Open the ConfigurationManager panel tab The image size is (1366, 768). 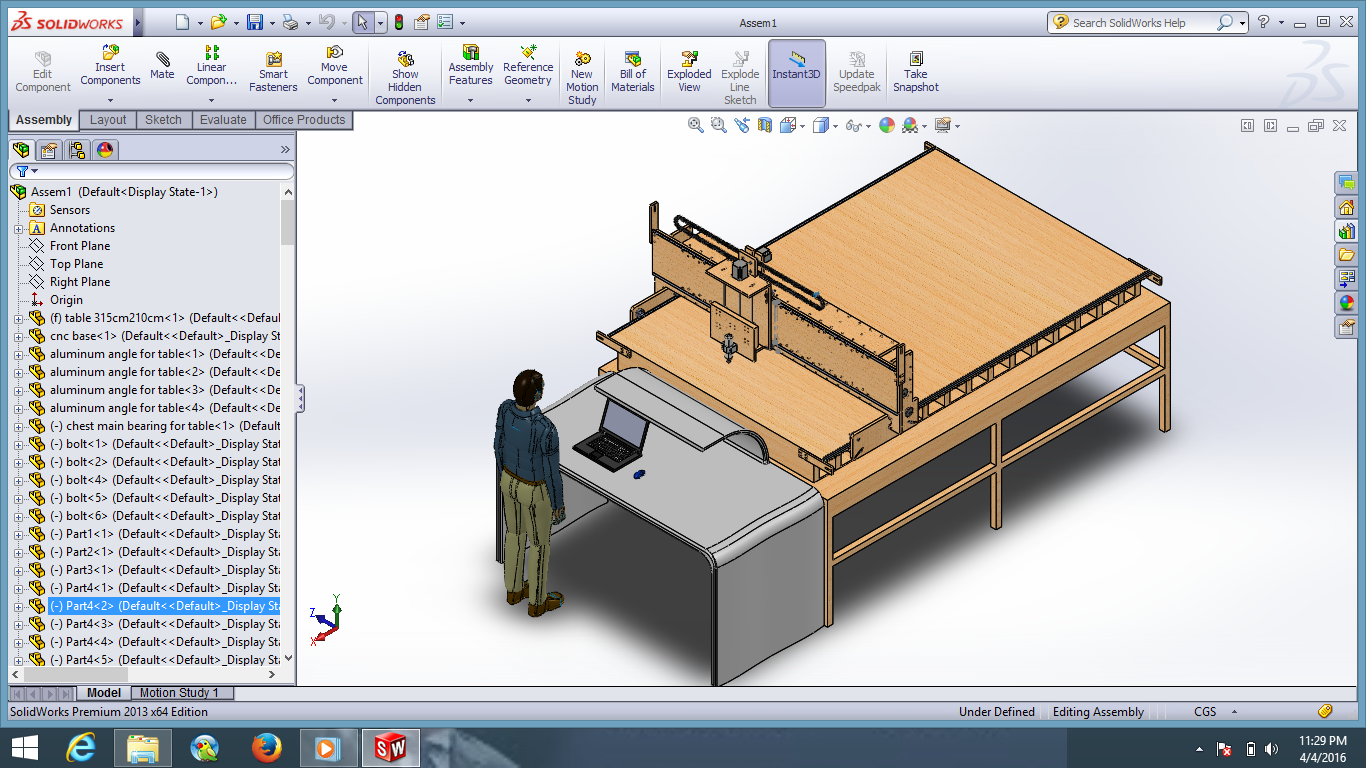tap(77, 150)
